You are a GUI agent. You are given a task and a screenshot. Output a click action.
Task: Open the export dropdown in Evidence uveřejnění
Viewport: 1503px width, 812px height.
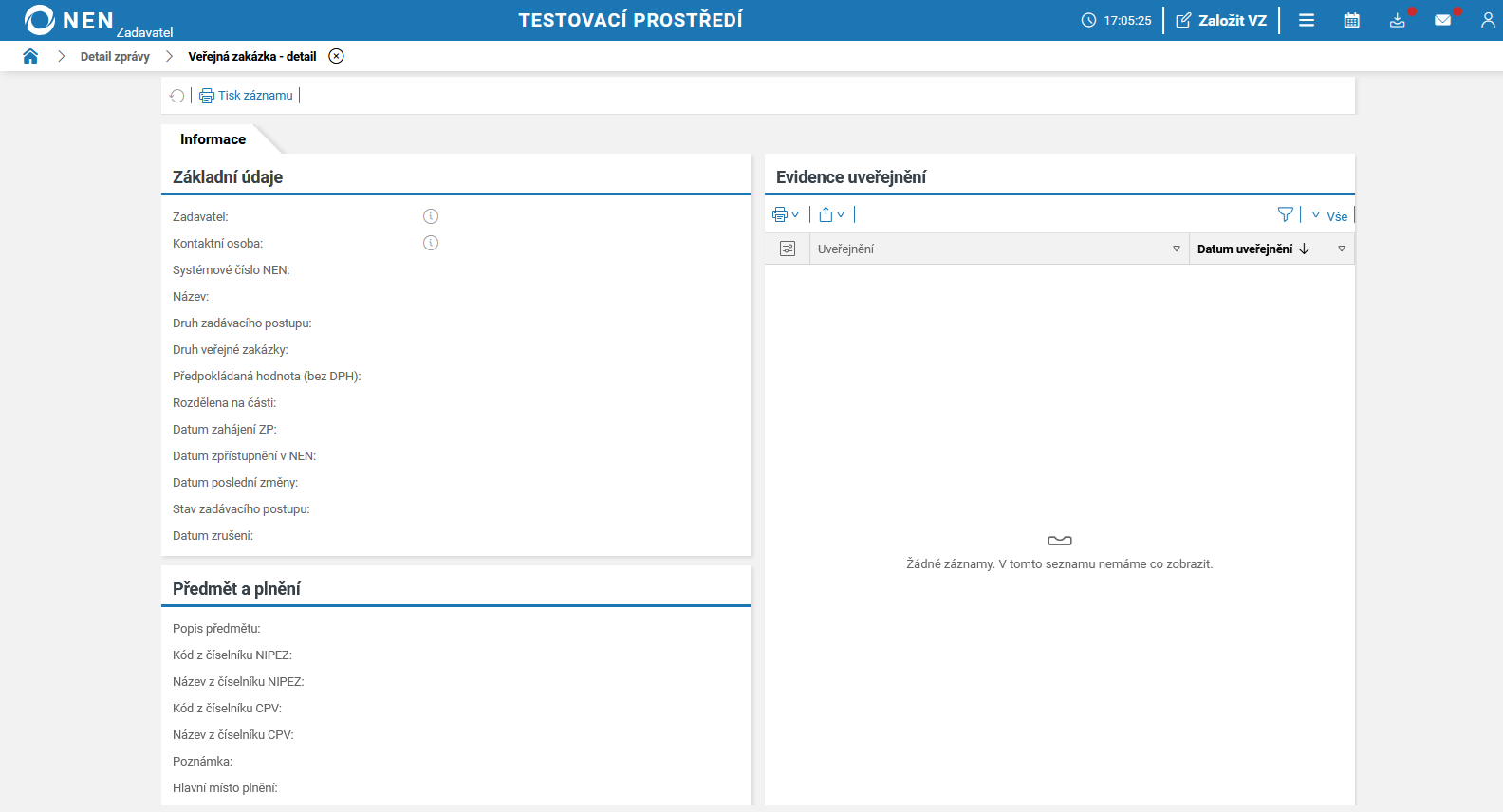pos(831,214)
